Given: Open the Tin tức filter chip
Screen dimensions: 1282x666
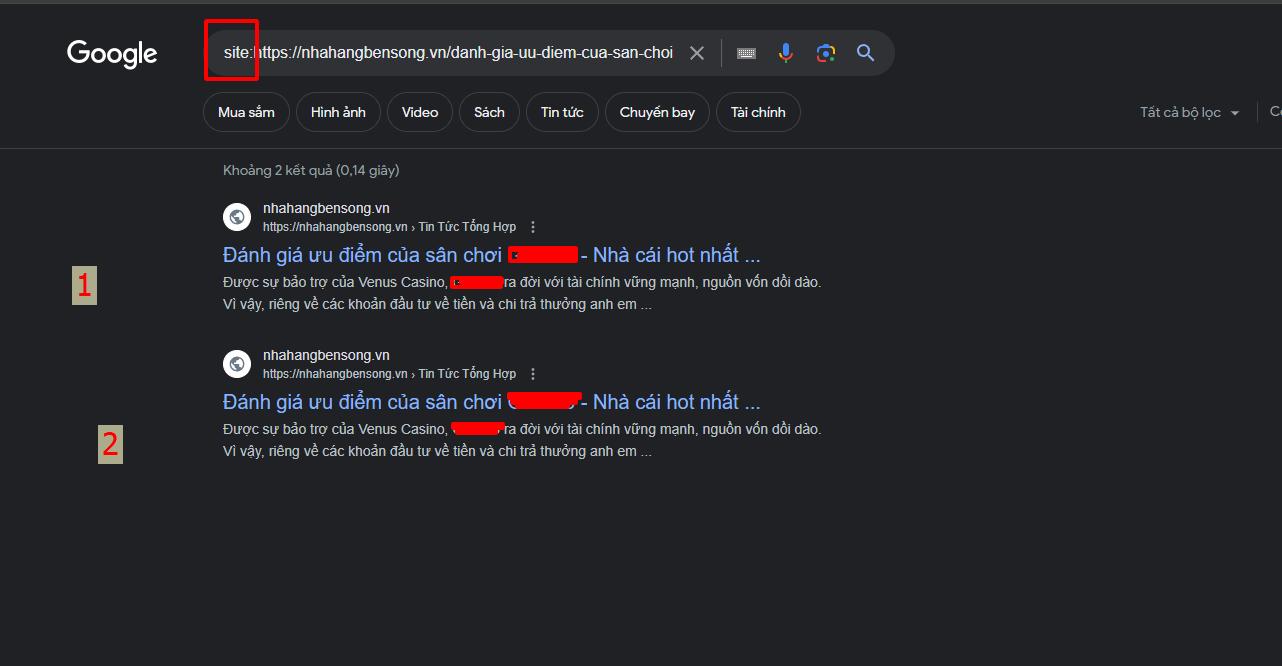Looking at the screenshot, I should [562, 112].
